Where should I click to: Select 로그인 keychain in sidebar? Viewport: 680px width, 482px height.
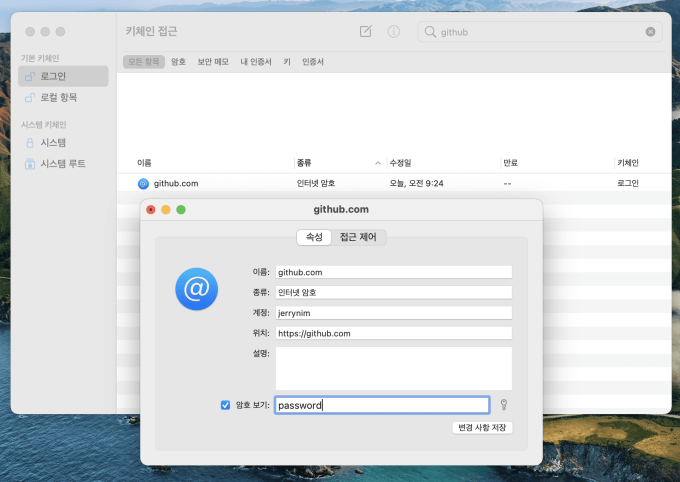[63, 76]
